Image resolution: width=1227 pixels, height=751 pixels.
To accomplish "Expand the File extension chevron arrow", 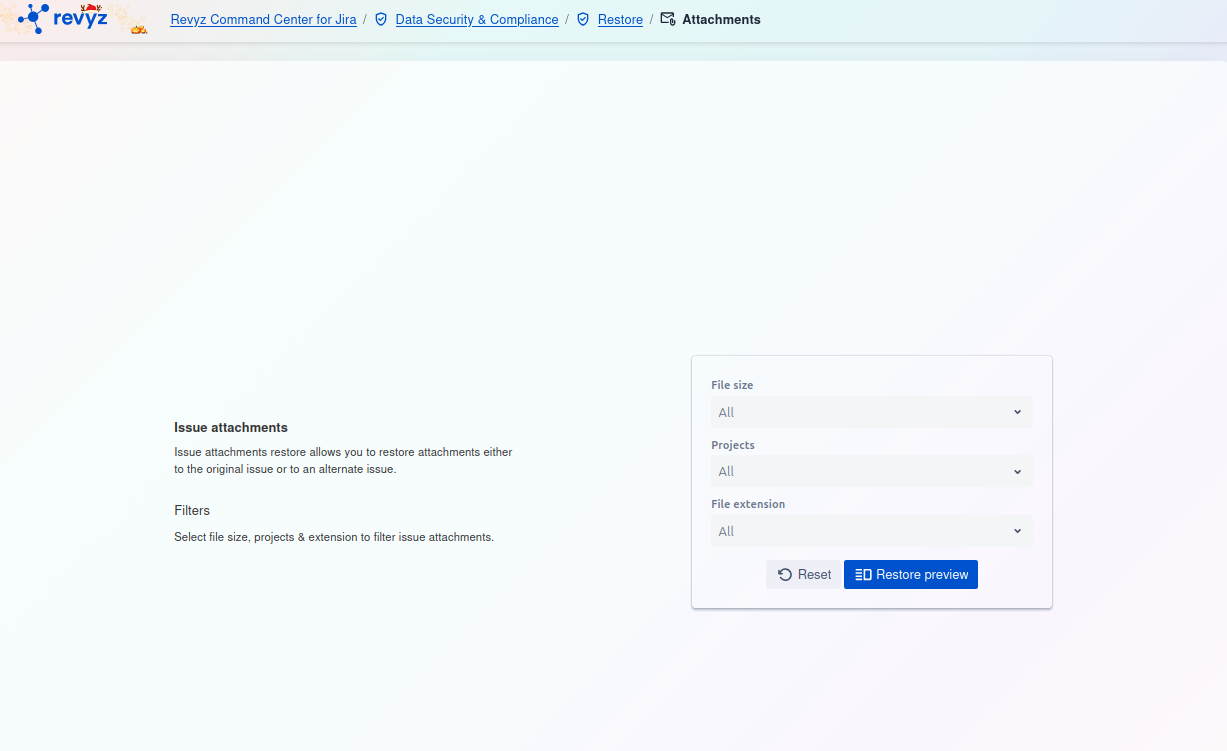I will tap(1017, 531).
